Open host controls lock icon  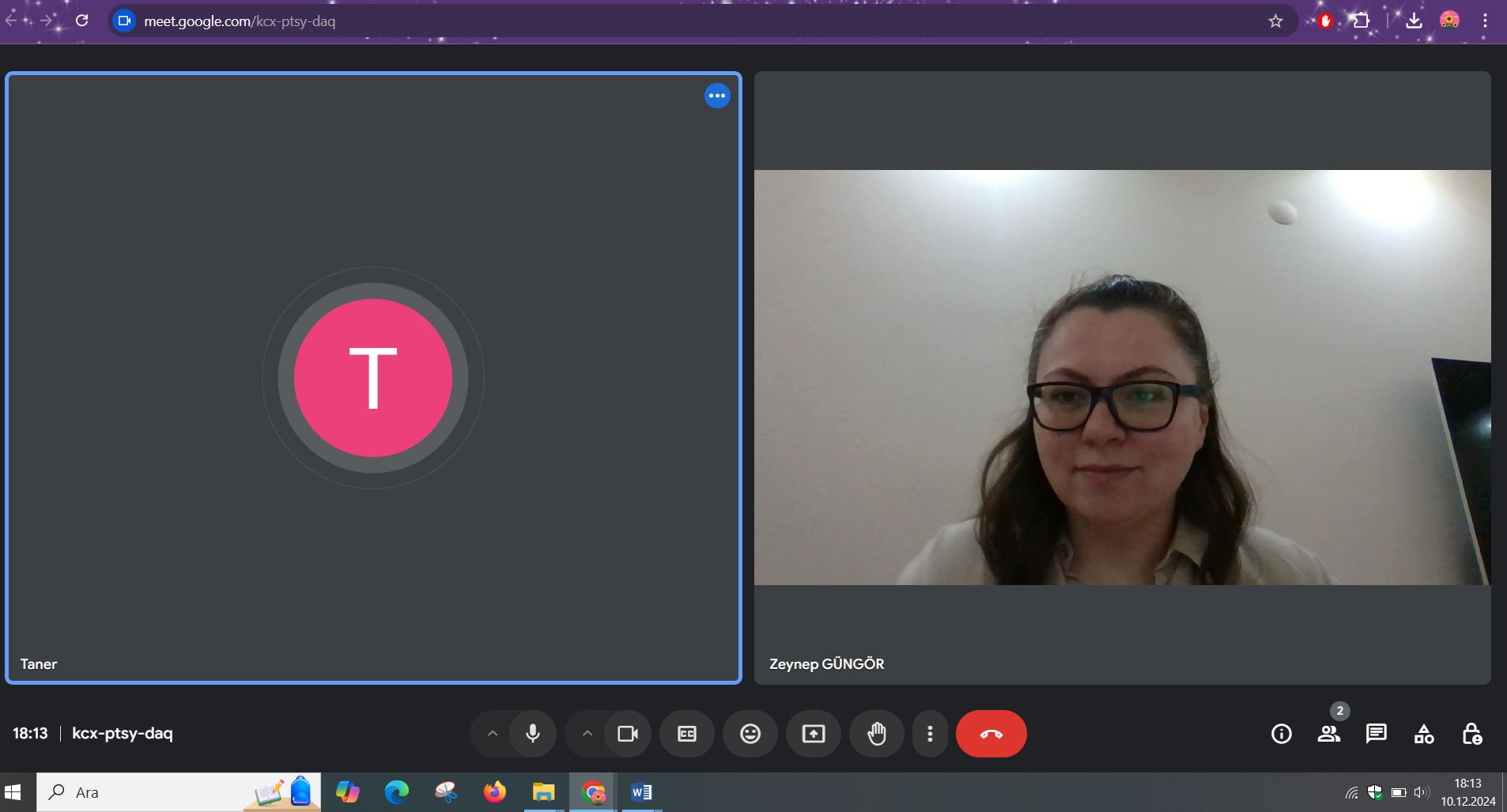tap(1471, 734)
